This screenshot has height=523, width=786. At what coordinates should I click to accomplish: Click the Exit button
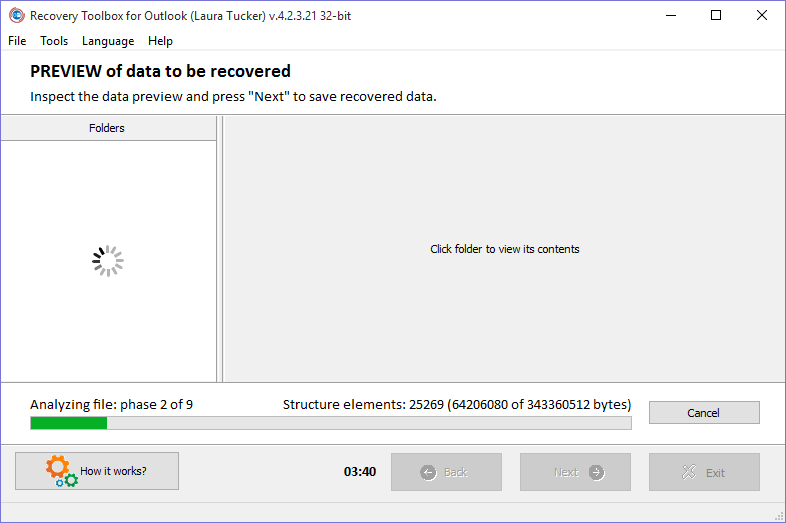coord(704,472)
